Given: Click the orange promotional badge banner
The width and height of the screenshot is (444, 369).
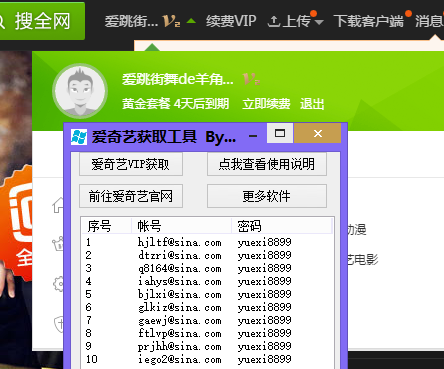Looking at the screenshot, I should pyautogui.click(x=16, y=222).
